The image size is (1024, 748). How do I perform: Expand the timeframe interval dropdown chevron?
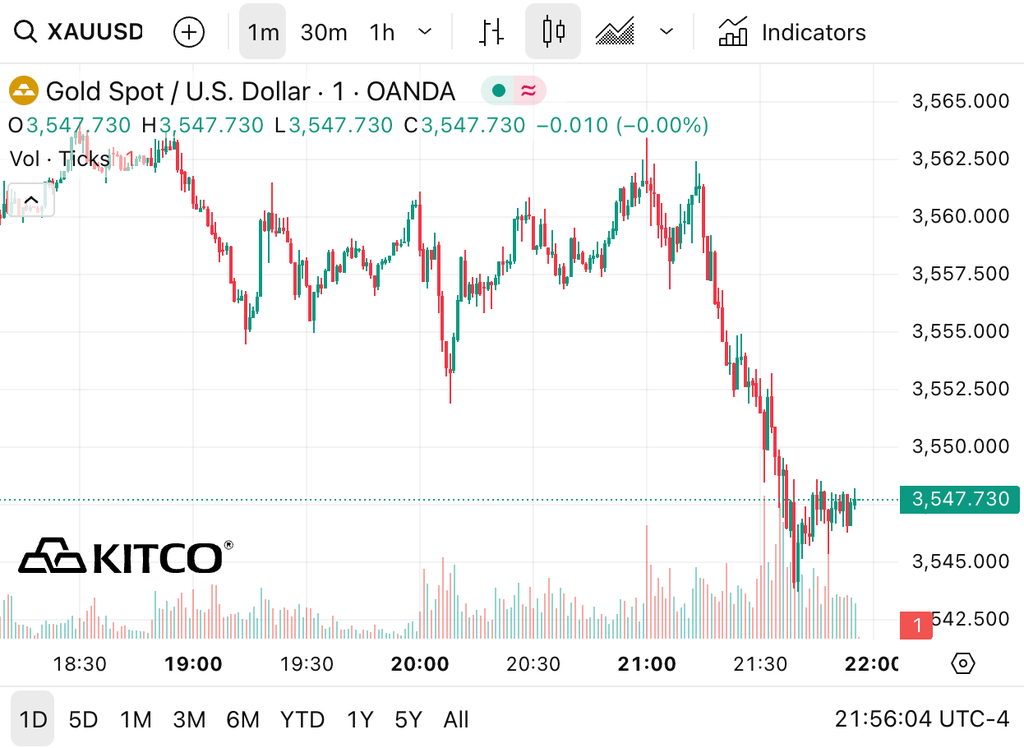coord(425,31)
